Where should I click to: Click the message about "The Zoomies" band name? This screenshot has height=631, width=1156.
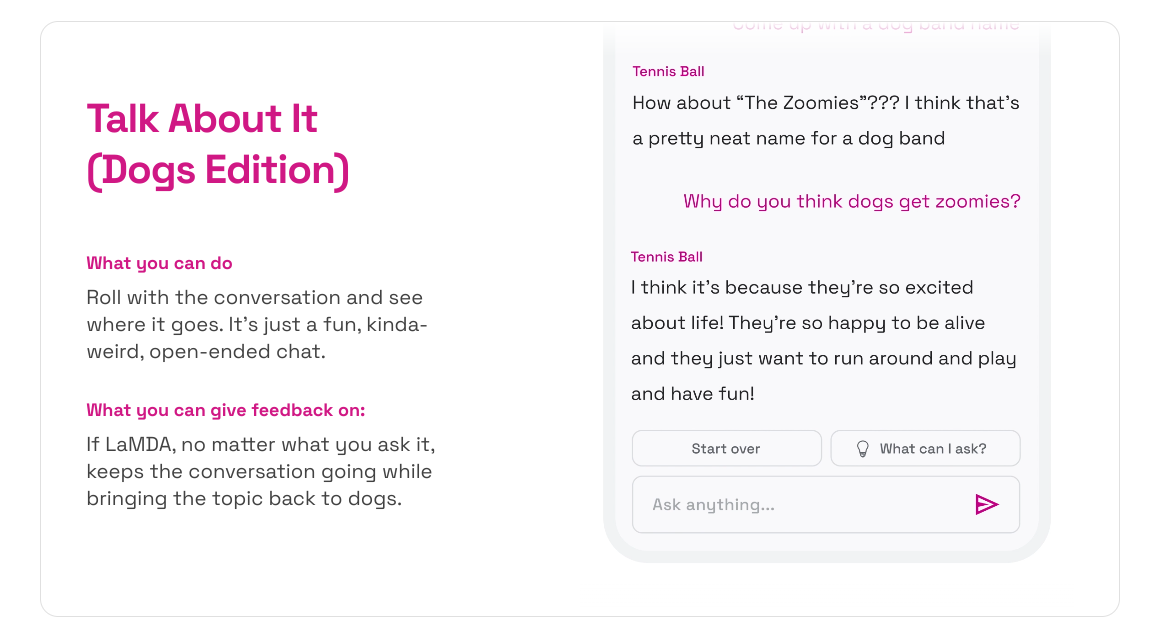pyautogui.click(x=824, y=120)
